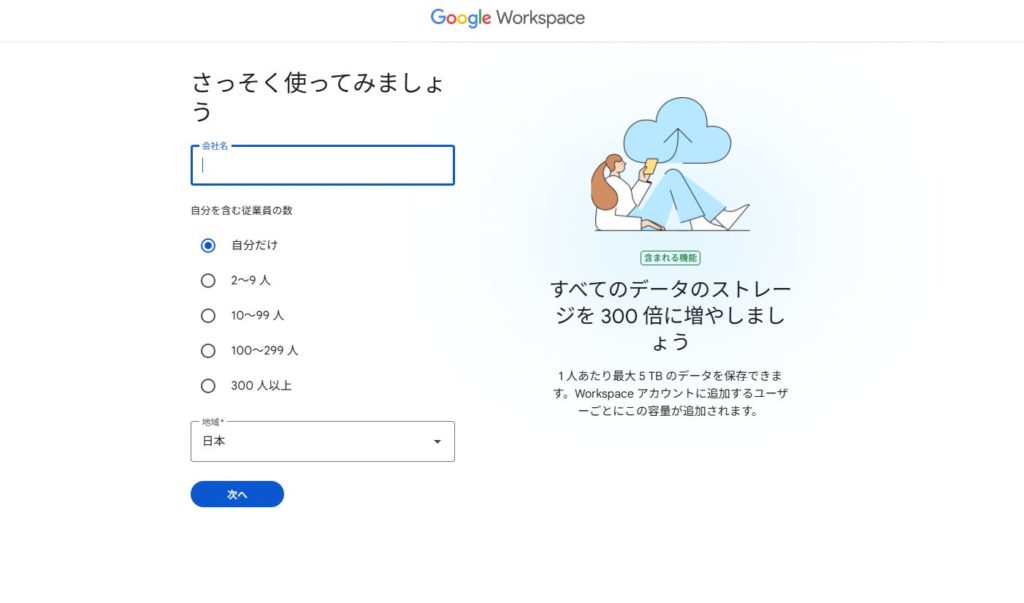1024x603 pixels.
Task: Select the 自分だけ radio button
Action: (x=208, y=245)
